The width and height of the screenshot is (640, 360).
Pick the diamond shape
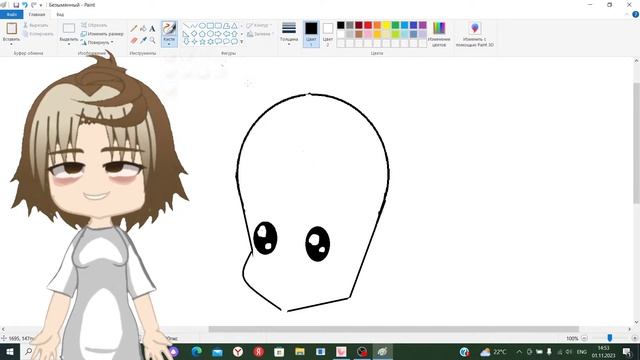[194, 33]
